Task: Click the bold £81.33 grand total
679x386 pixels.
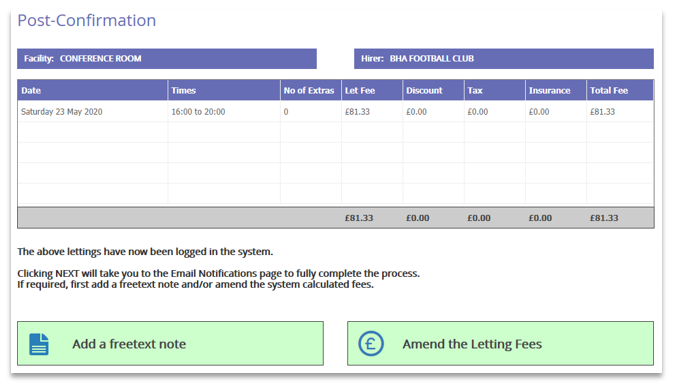Action: point(604,218)
